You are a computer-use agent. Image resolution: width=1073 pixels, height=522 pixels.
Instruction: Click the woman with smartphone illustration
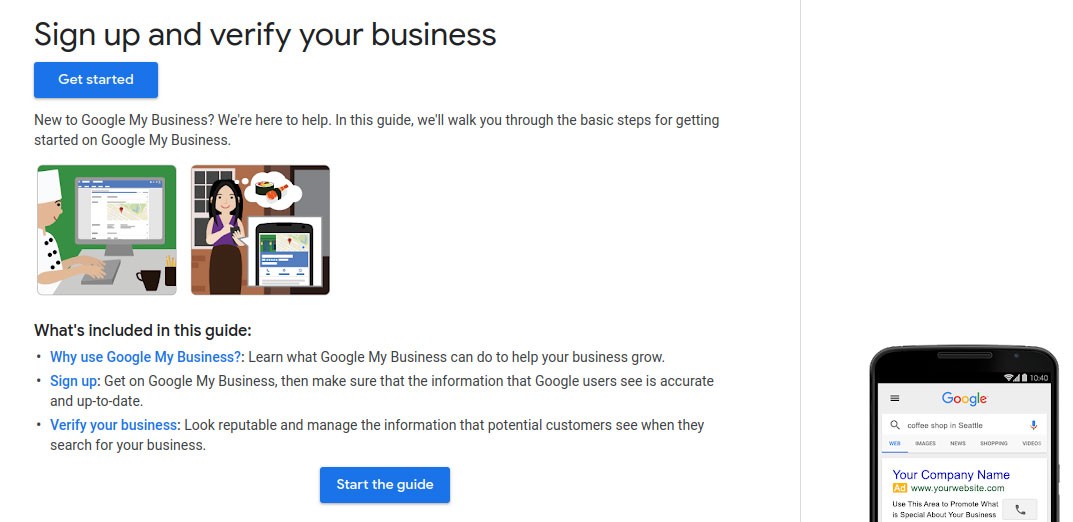tap(260, 230)
